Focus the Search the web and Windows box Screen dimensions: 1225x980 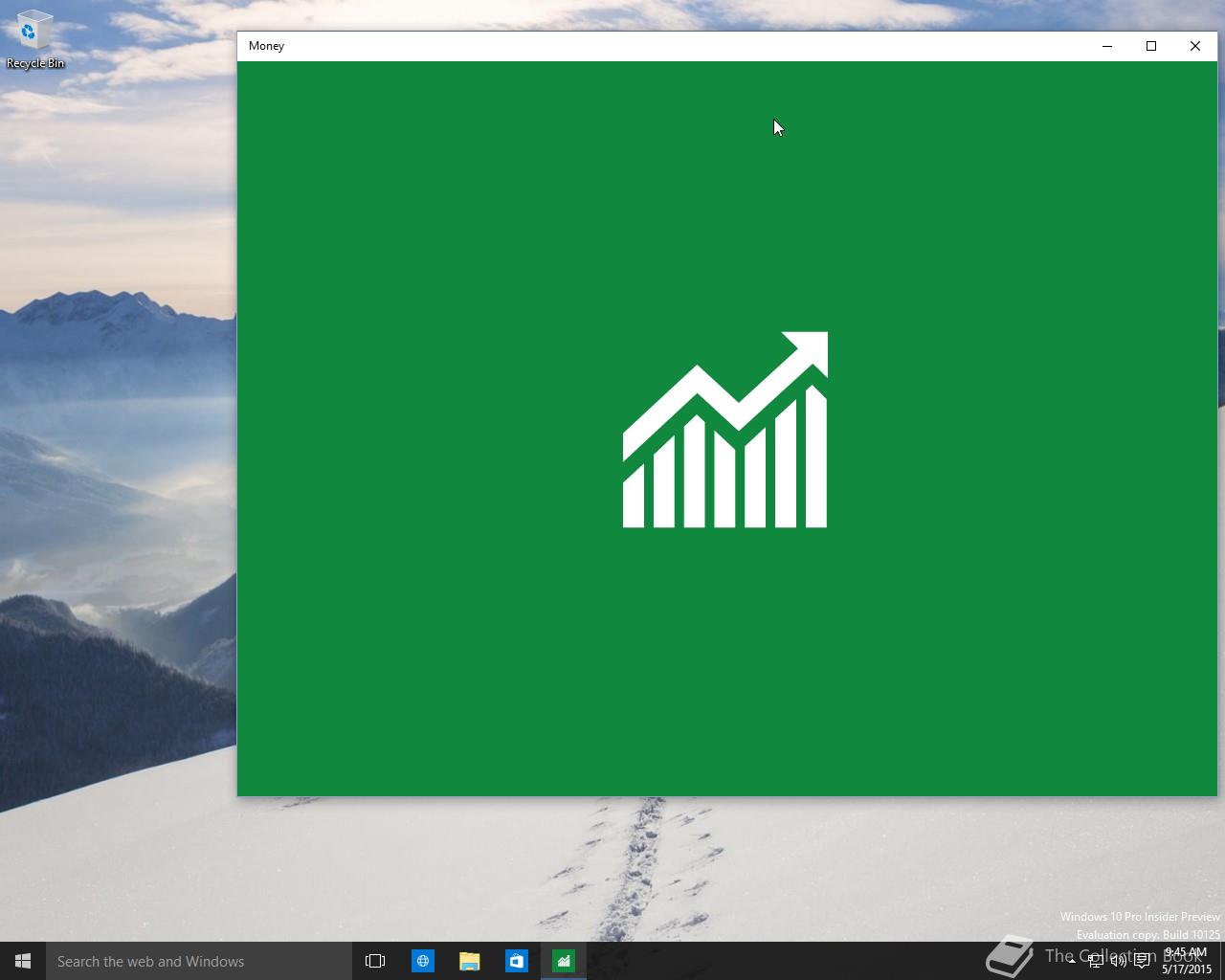(199, 961)
